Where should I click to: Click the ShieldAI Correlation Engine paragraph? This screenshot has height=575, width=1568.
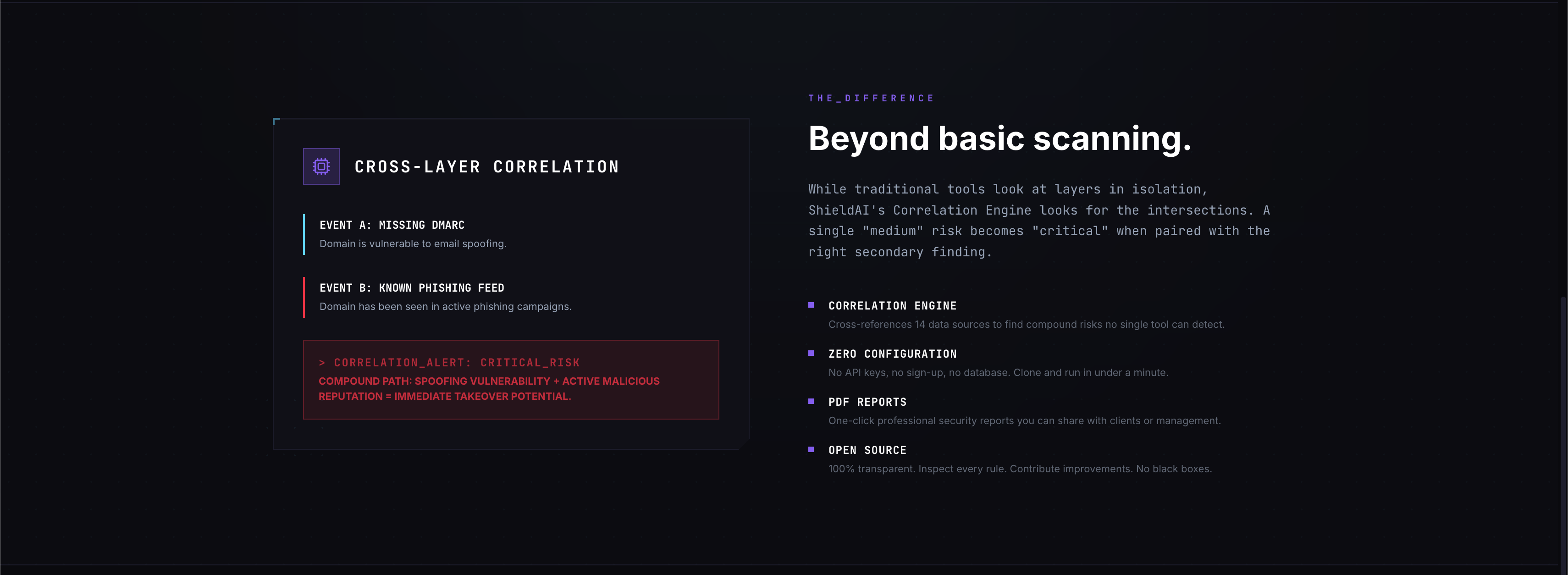1038,220
